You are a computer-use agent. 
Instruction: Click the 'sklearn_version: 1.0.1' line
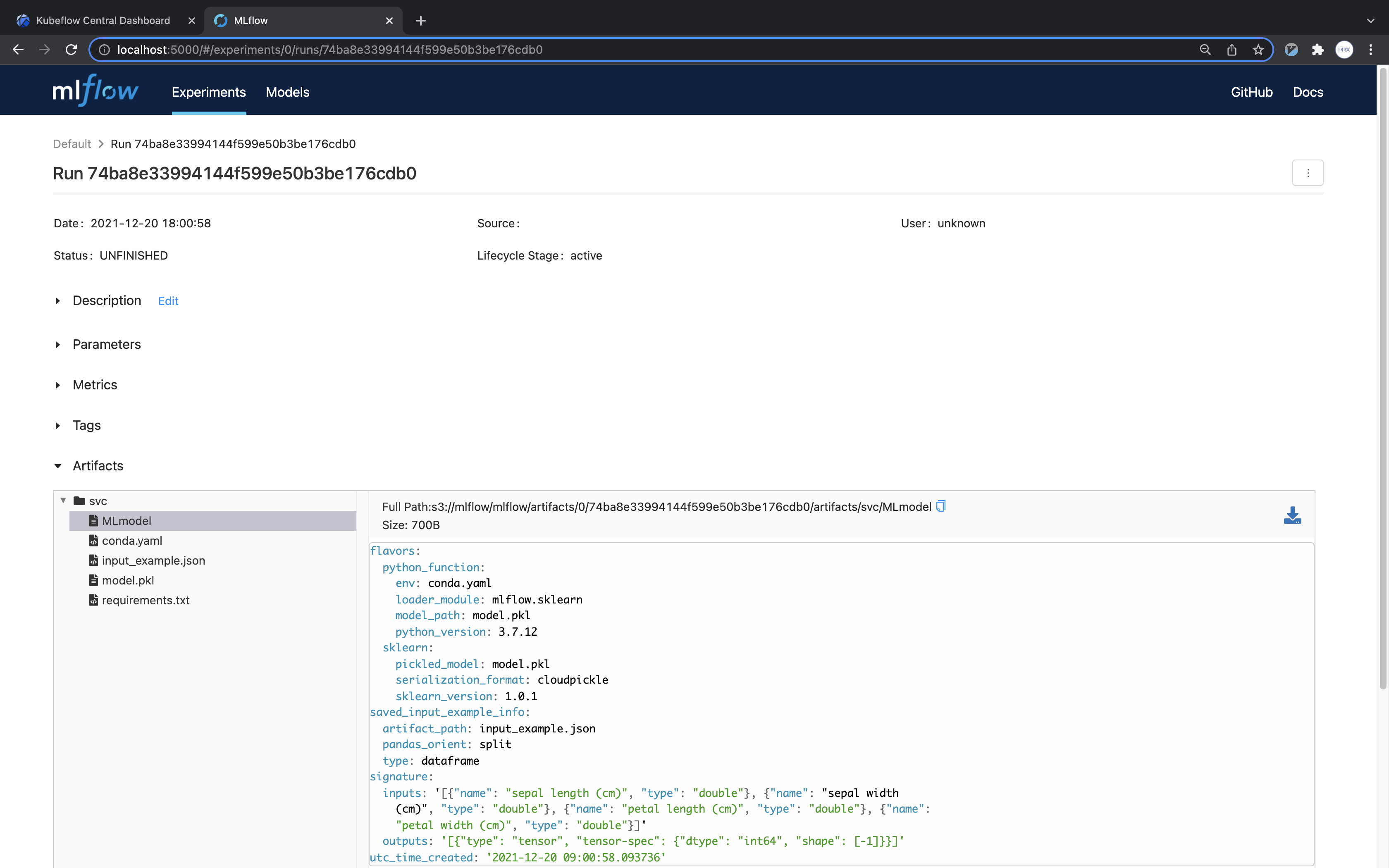click(466, 696)
